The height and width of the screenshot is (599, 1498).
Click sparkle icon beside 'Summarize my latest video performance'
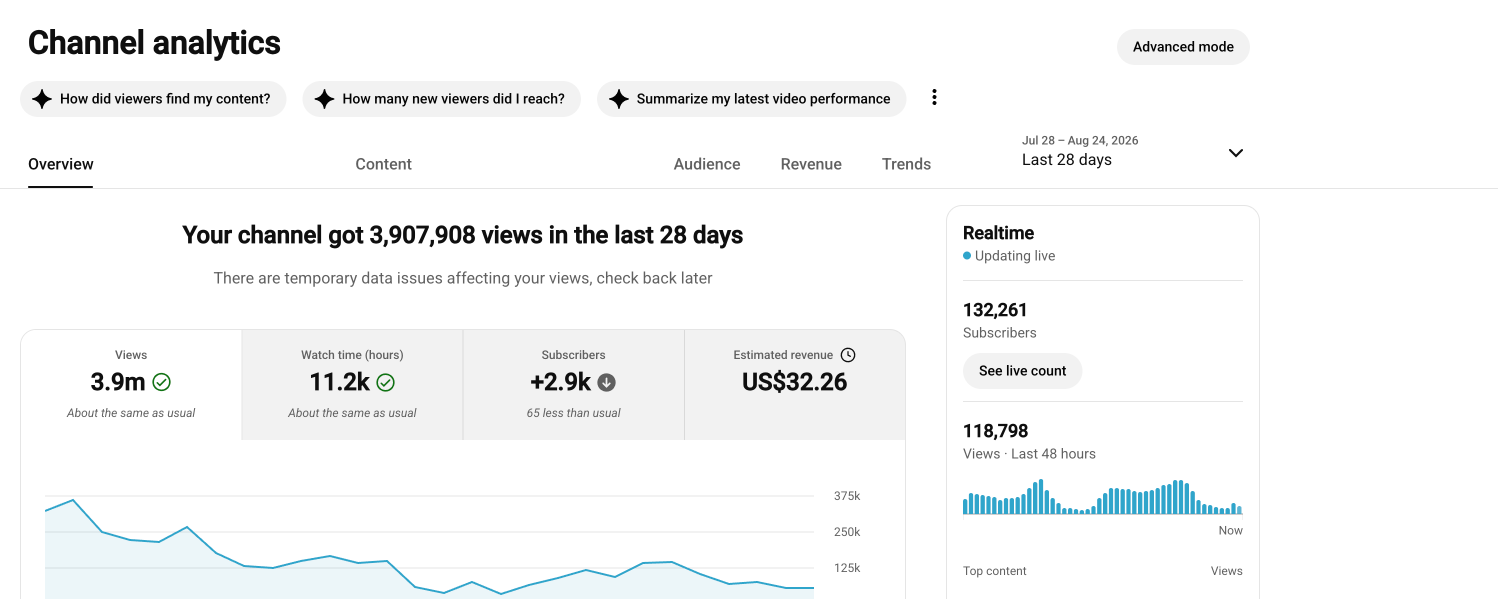[x=619, y=99]
